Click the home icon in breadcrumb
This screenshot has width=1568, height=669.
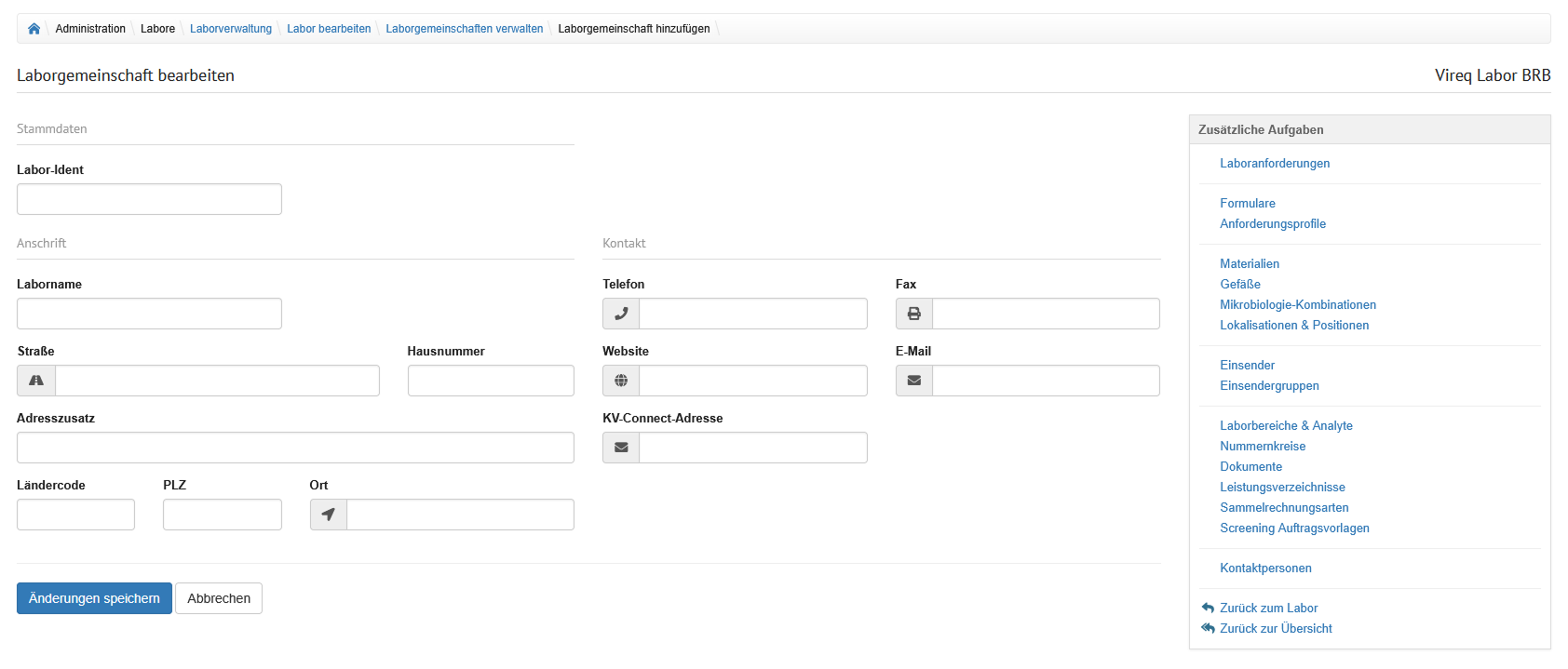[x=34, y=29]
